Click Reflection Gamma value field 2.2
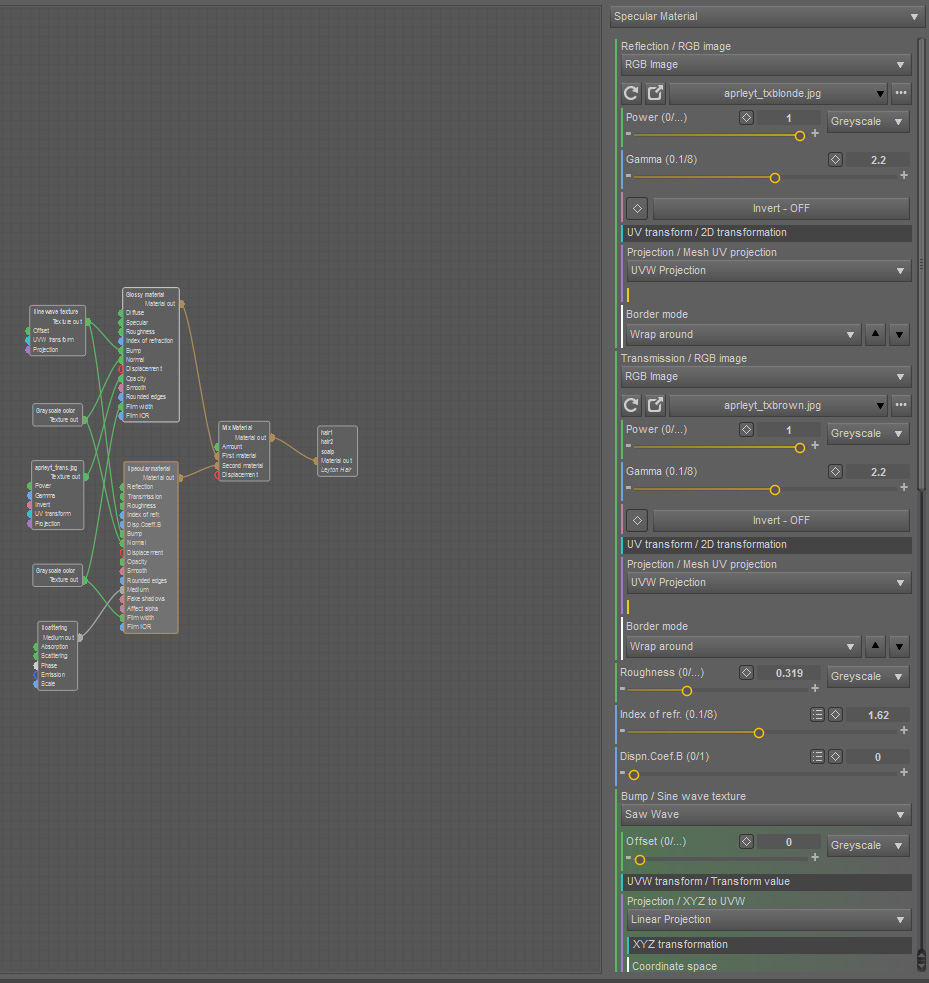 point(878,160)
